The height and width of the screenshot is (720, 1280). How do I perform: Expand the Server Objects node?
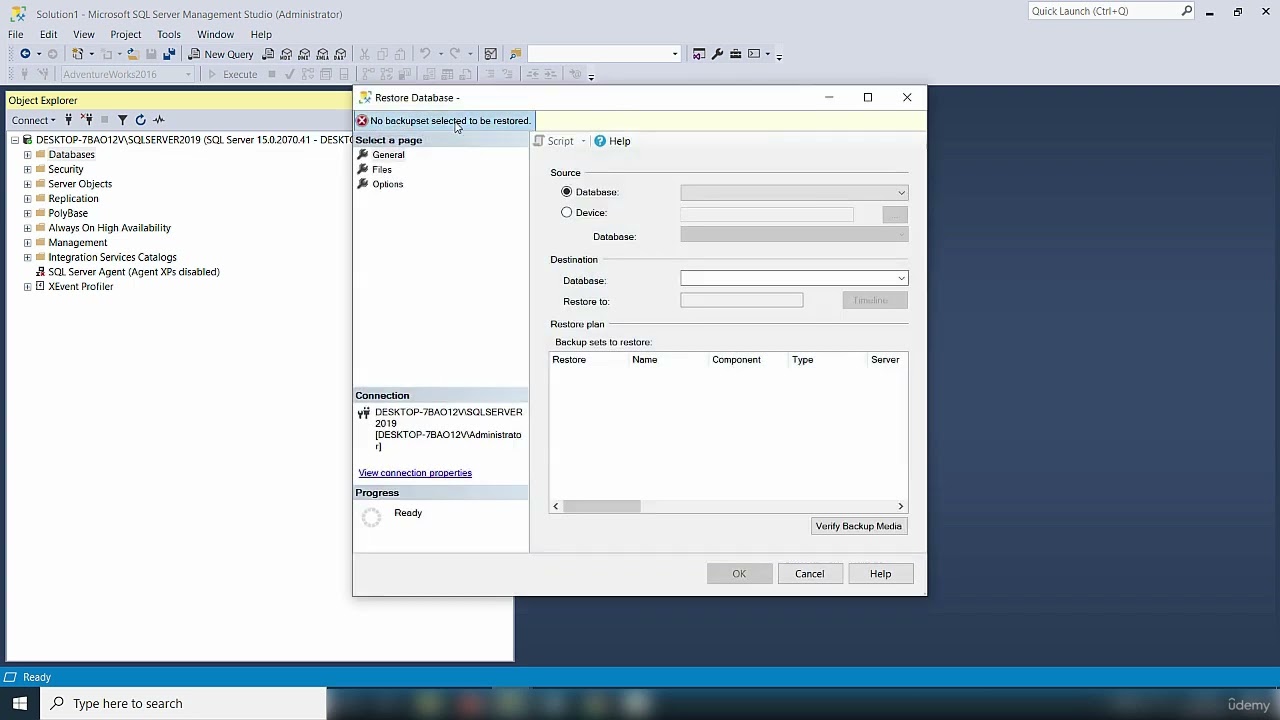pos(28,184)
